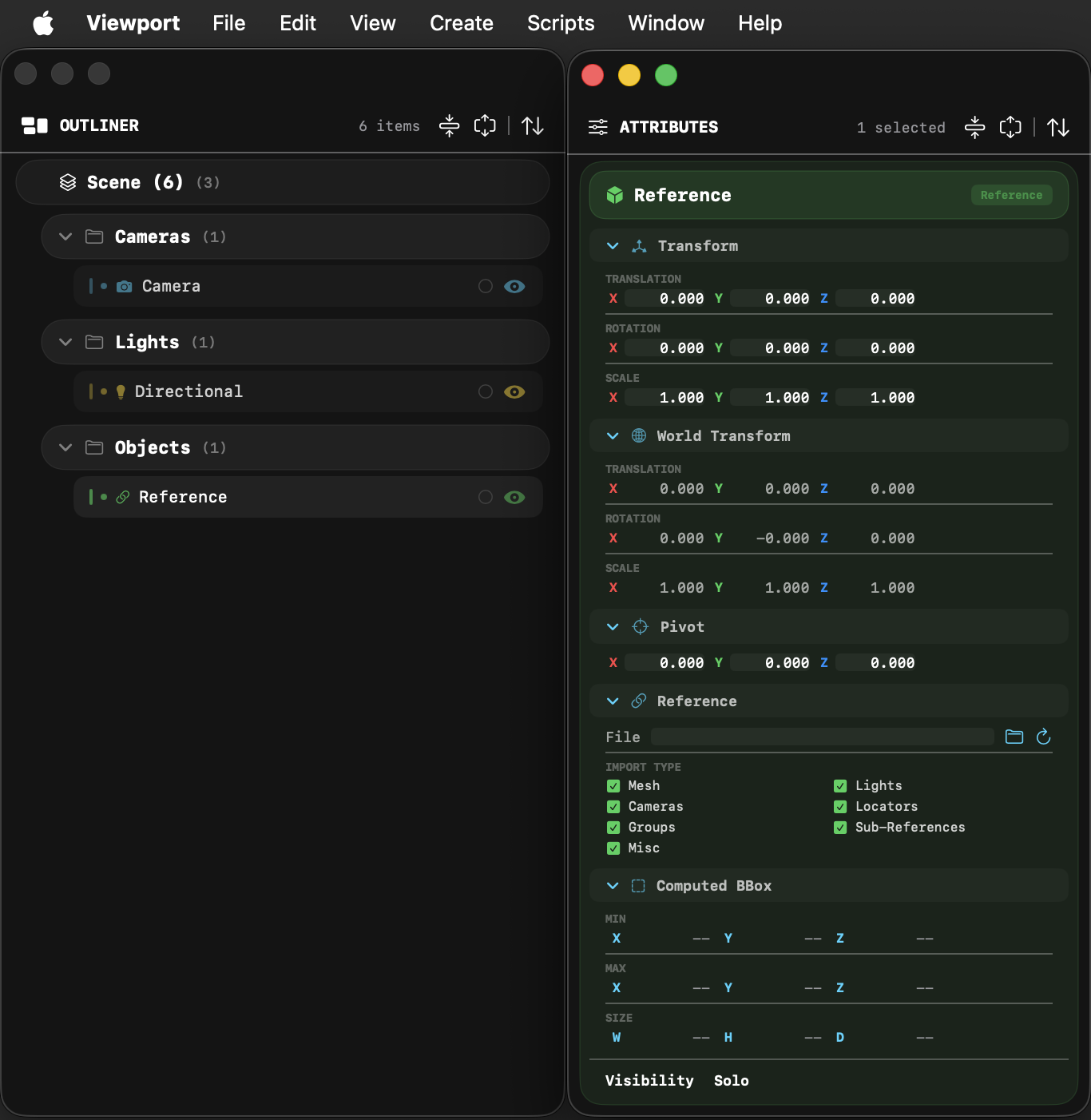Collapse the Computed BBox section
The width and height of the screenshot is (1091, 1120).
(613, 886)
